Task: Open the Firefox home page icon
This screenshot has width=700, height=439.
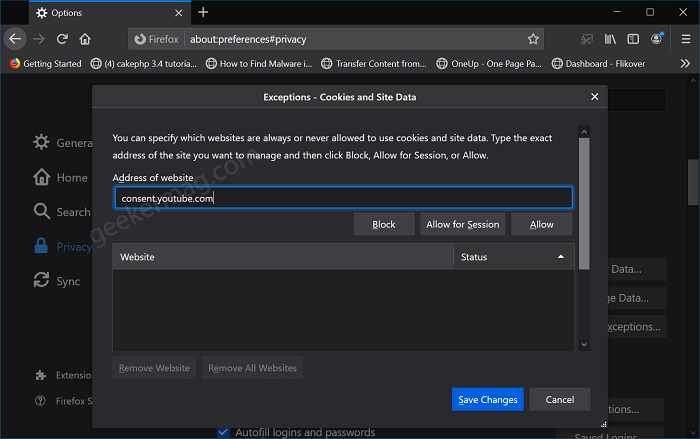Action: coord(85,39)
